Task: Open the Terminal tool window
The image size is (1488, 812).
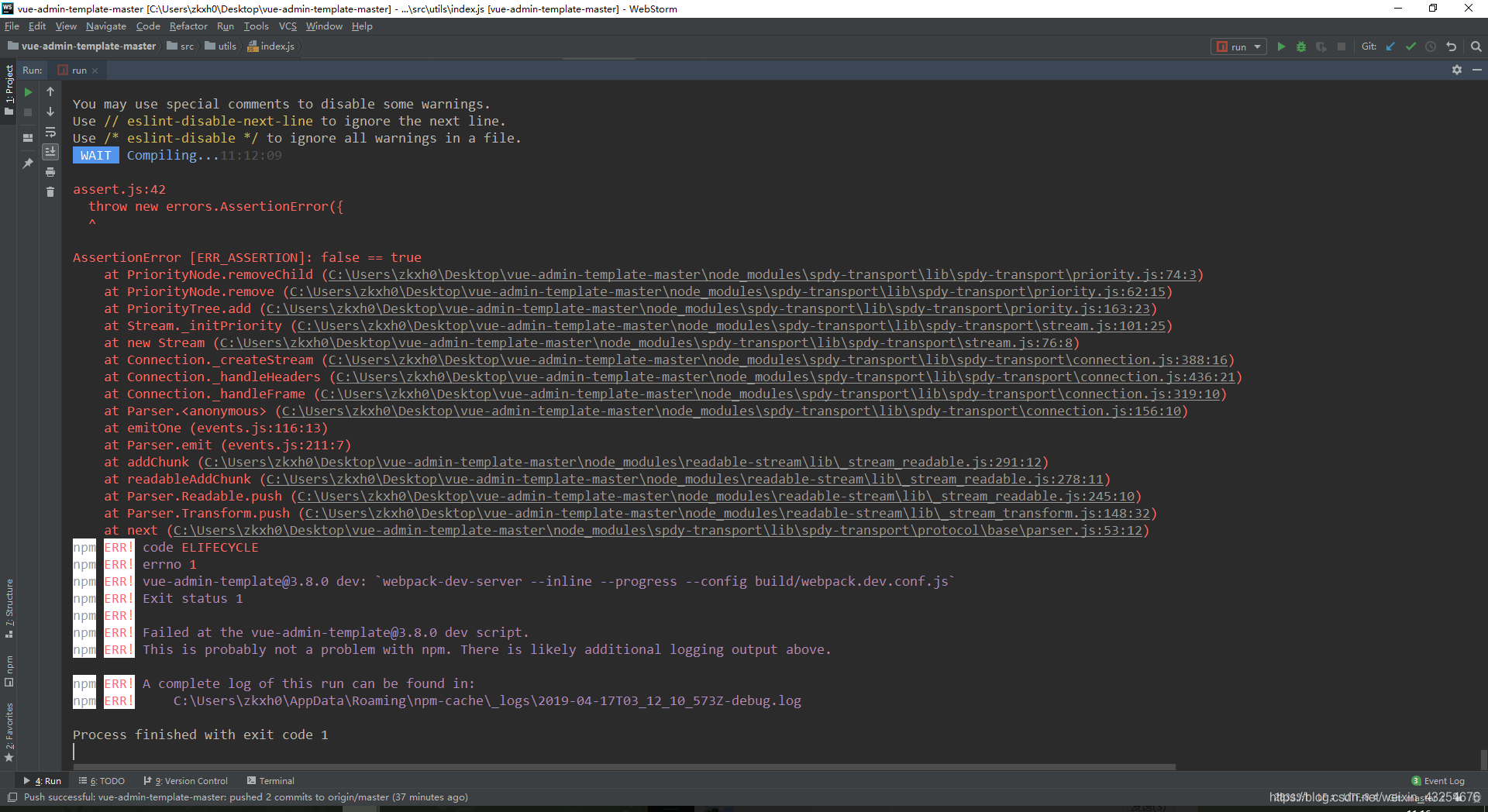Action: click(x=270, y=781)
